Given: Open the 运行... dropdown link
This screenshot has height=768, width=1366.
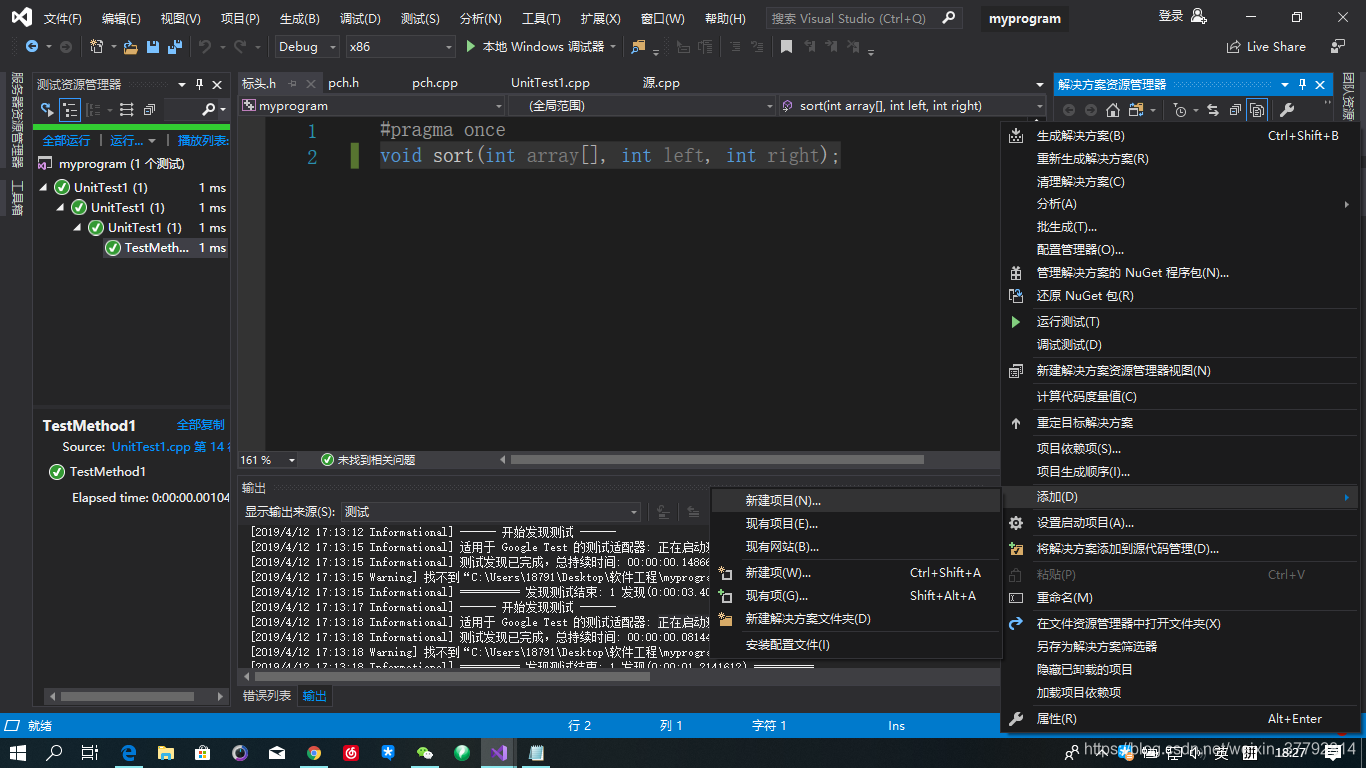Looking at the screenshot, I should pyautogui.click(x=133, y=140).
